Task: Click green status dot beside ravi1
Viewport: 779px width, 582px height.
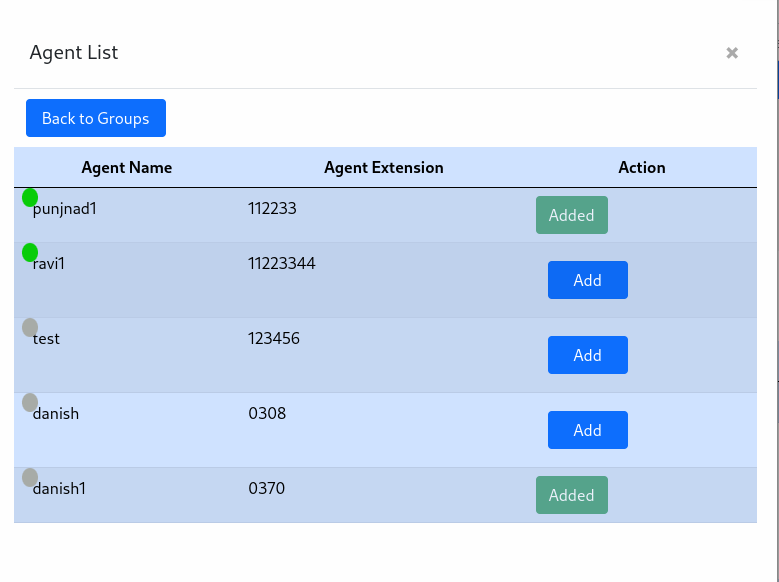Action: [x=30, y=252]
